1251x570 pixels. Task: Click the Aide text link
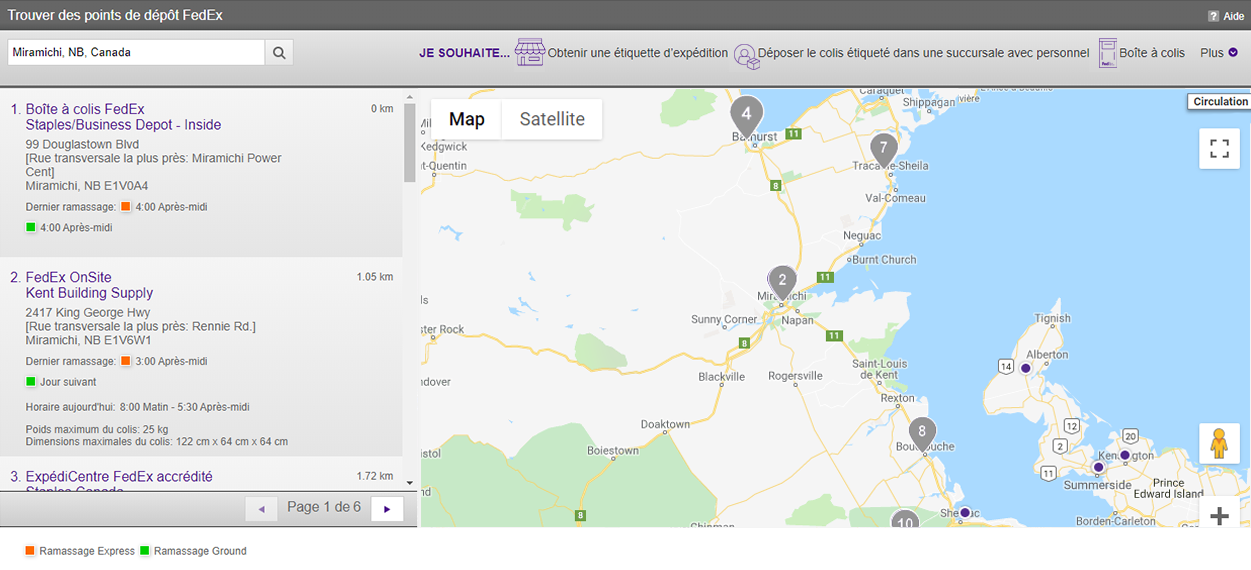1234,17
